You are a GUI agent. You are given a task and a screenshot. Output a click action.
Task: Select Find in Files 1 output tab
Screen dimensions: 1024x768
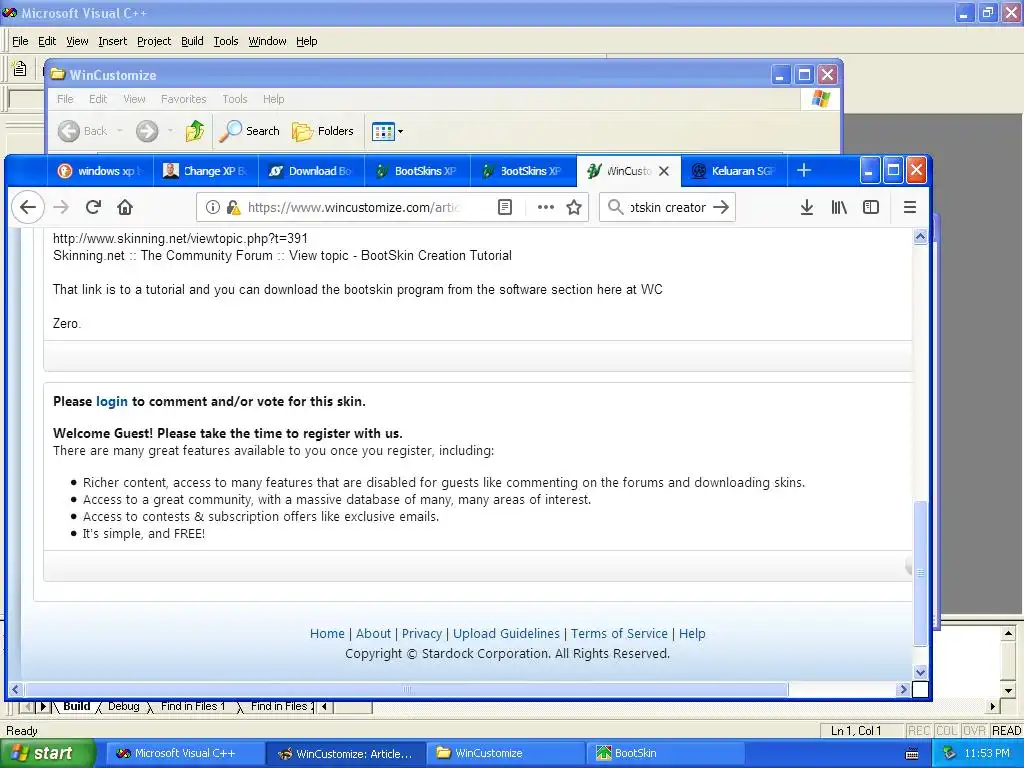coord(193,707)
